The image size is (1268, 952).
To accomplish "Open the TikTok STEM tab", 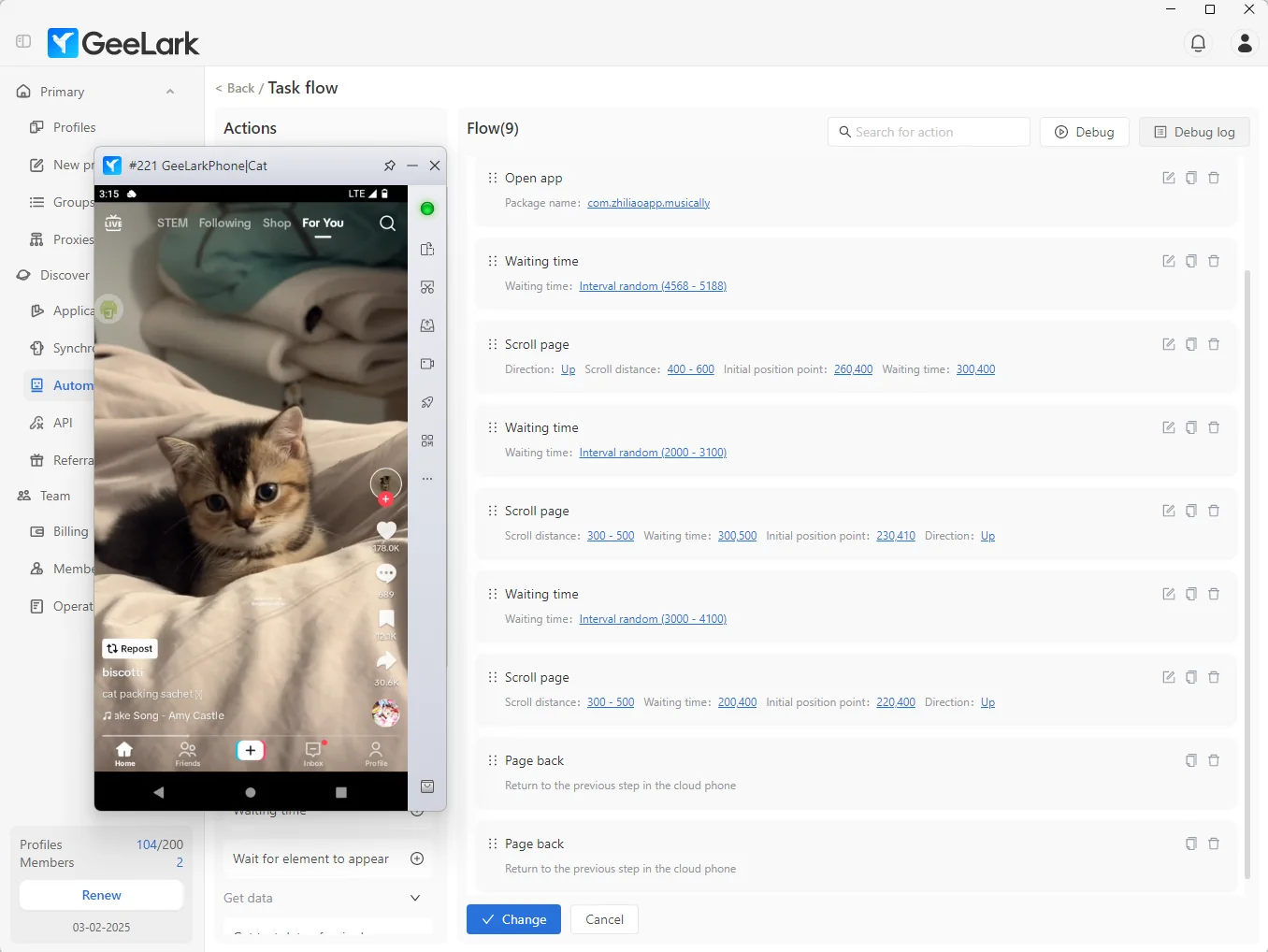I will [x=172, y=224].
